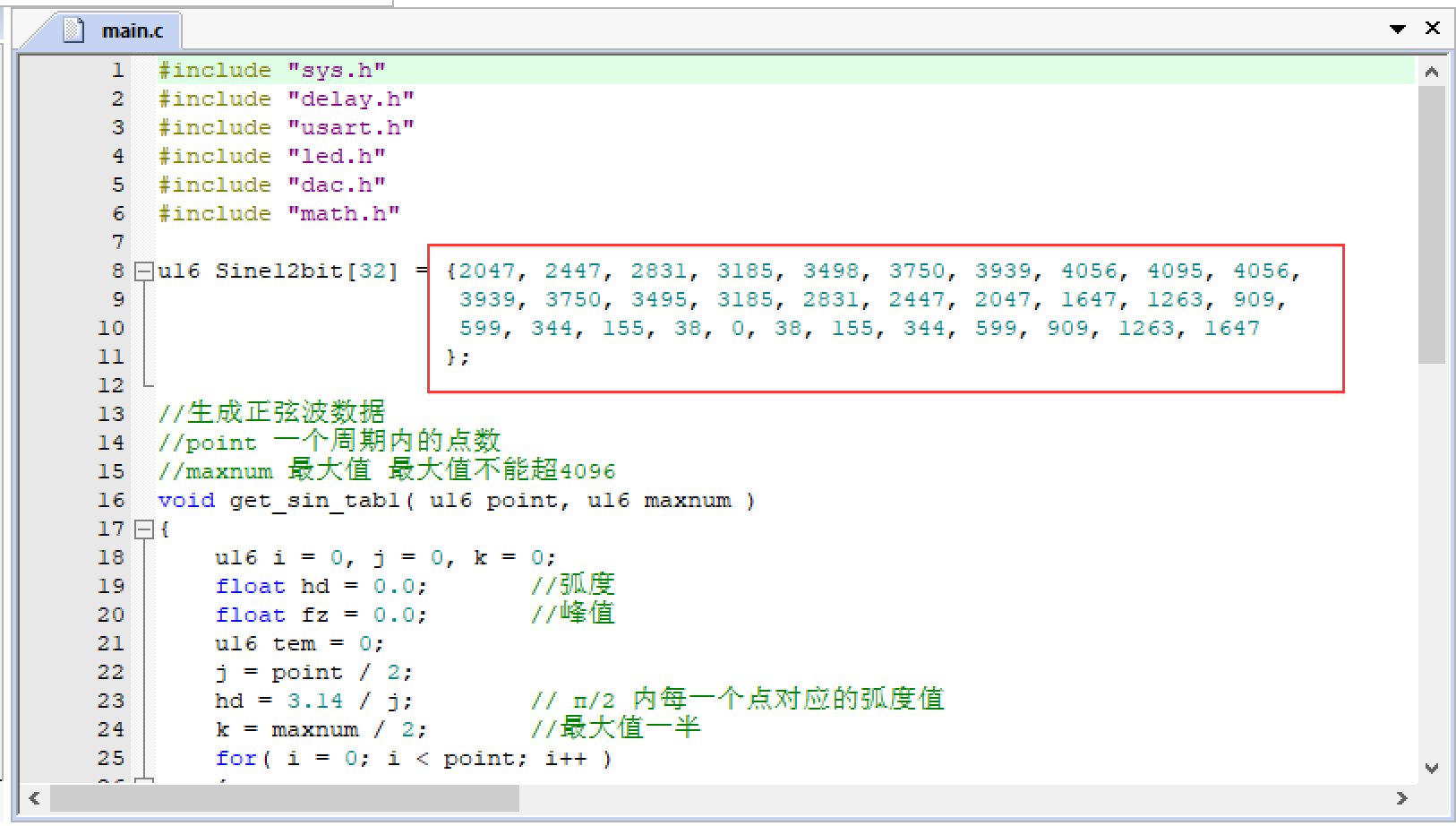Click the line u16 i = 0, j = 0, k = 0;
The height and width of the screenshot is (826, 1456).
coord(386,557)
